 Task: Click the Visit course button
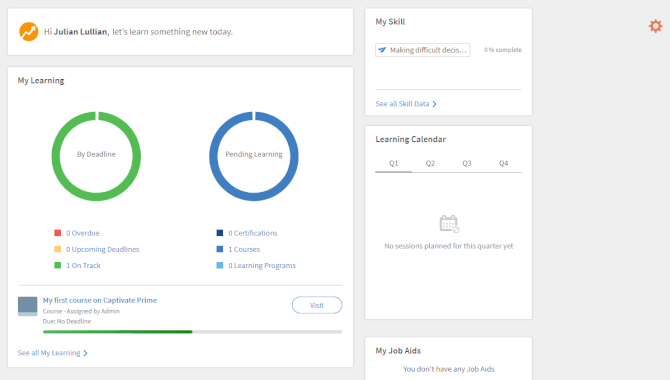click(317, 305)
